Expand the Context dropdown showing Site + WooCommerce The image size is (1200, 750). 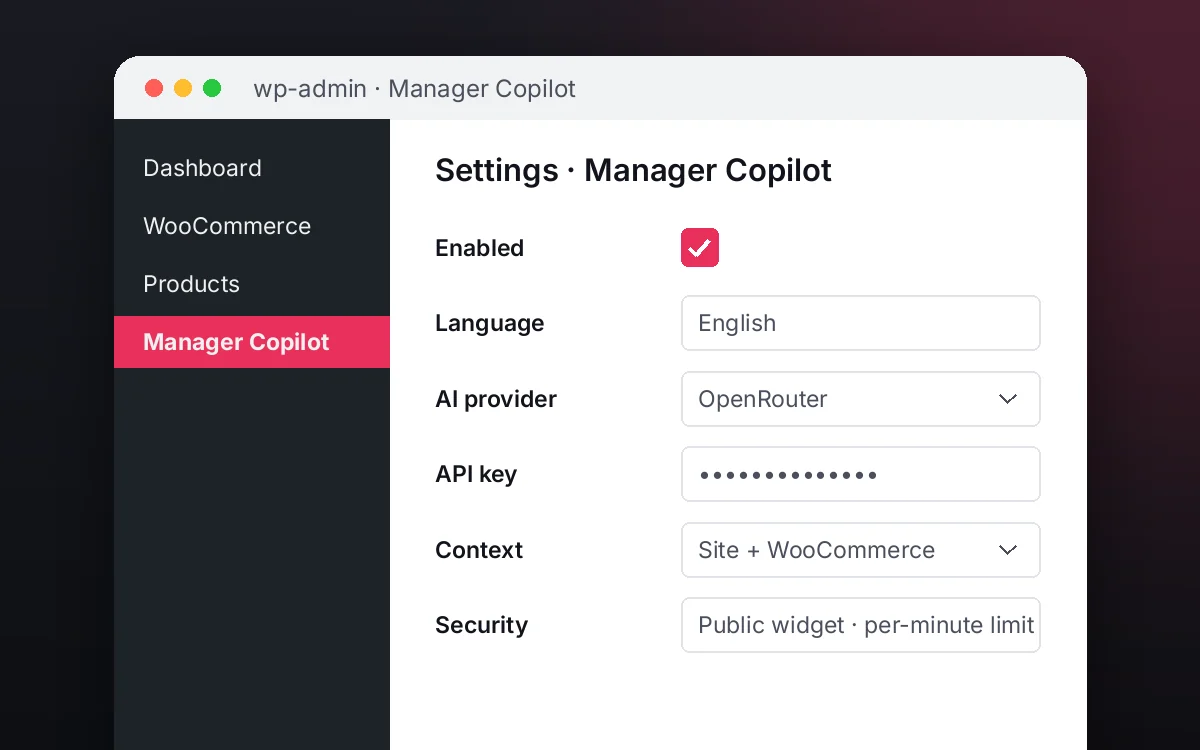tap(861, 550)
